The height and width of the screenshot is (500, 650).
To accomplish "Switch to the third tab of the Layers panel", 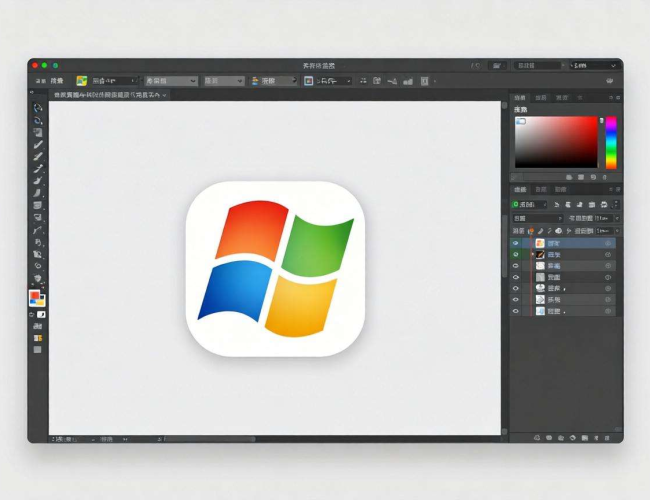I will [x=560, y=189].
